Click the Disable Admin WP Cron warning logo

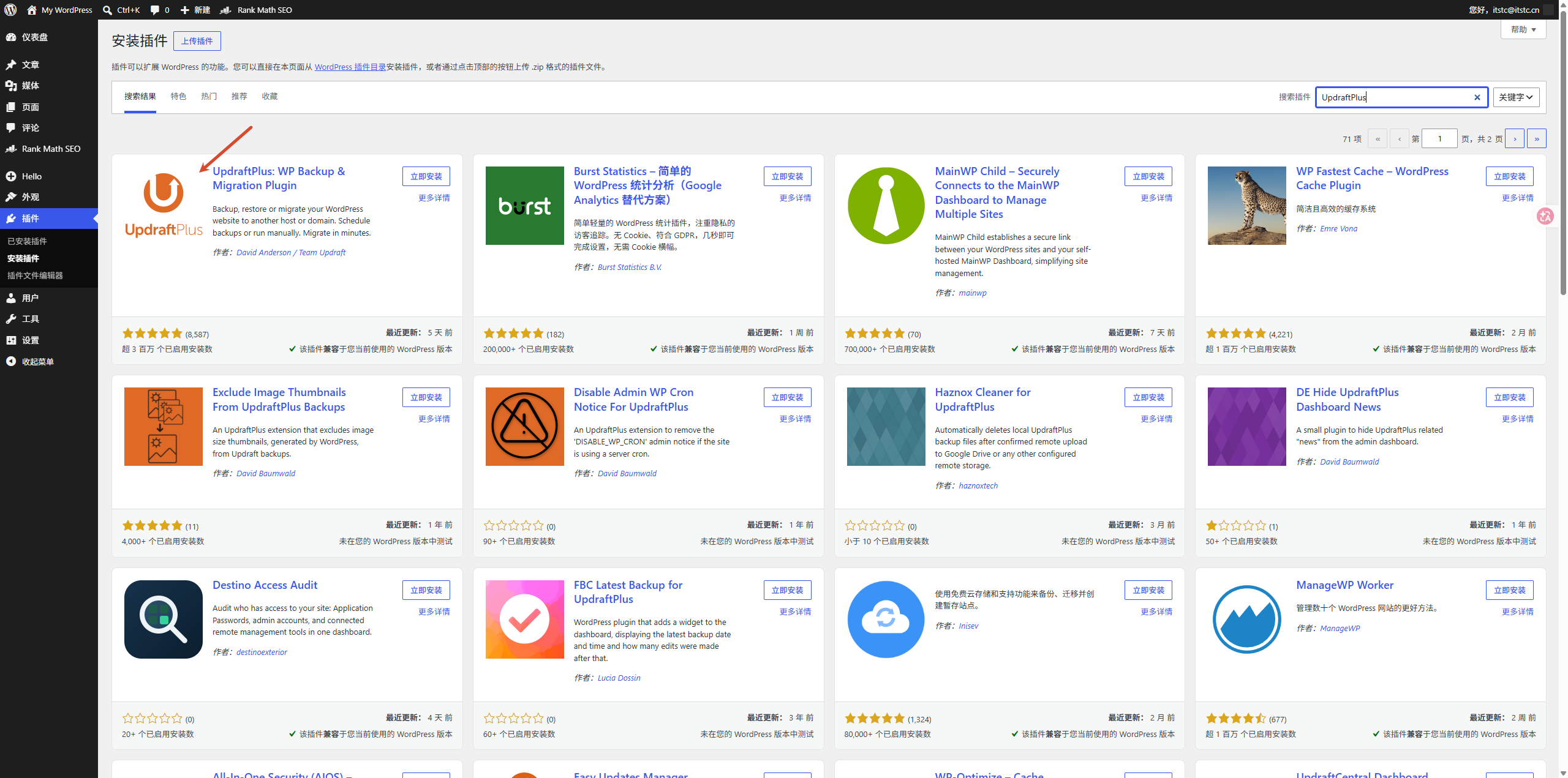[x=525, y=427]
